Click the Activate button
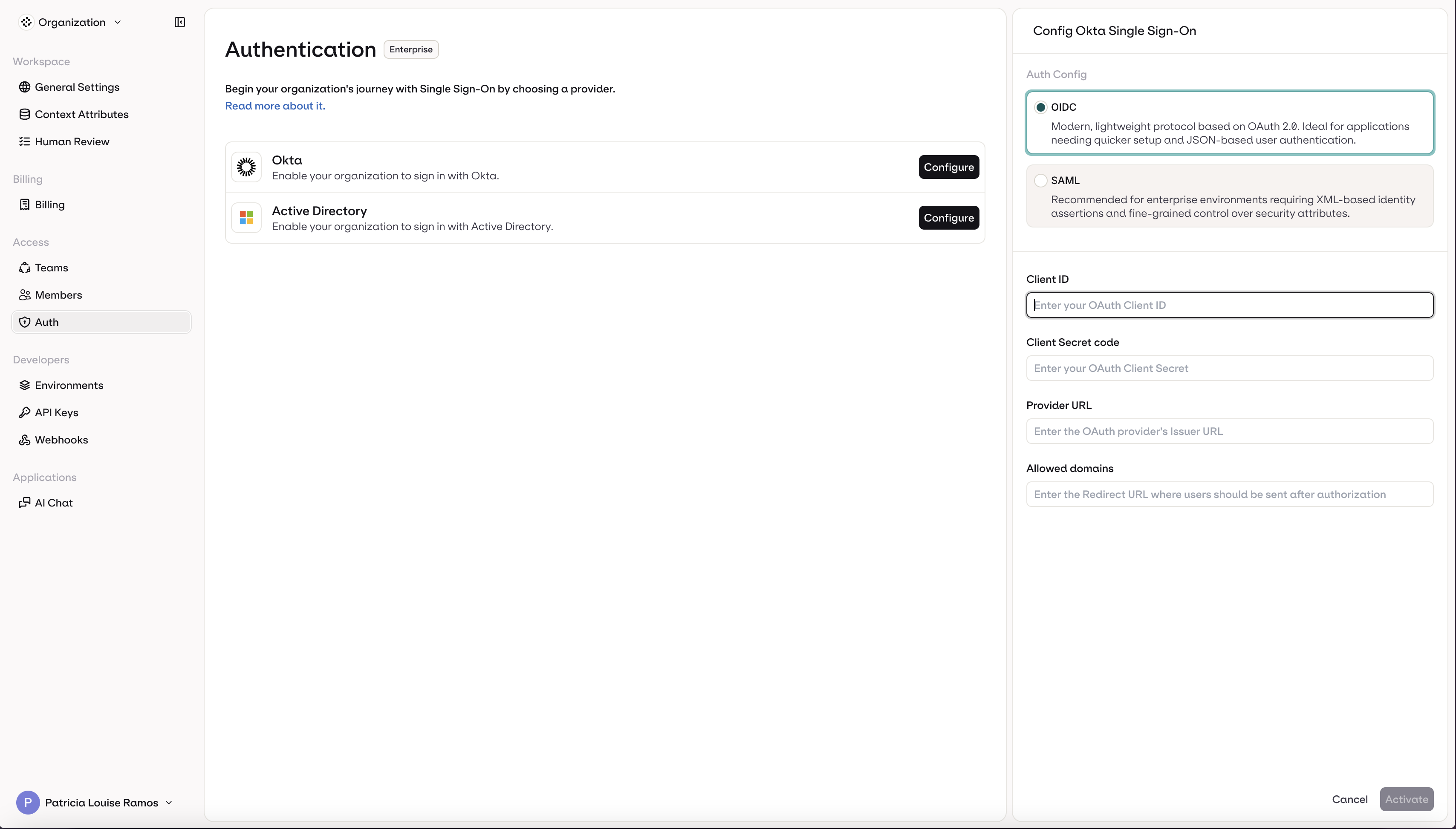Viewport: 1456px width, 829px height. (x=1407, y=799)
